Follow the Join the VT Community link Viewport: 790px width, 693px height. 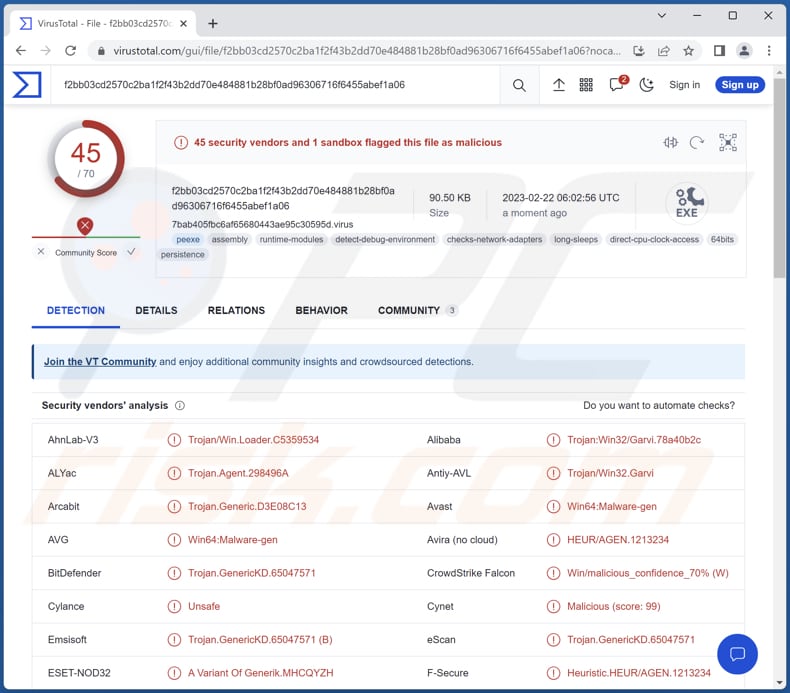tap(100, 362)
